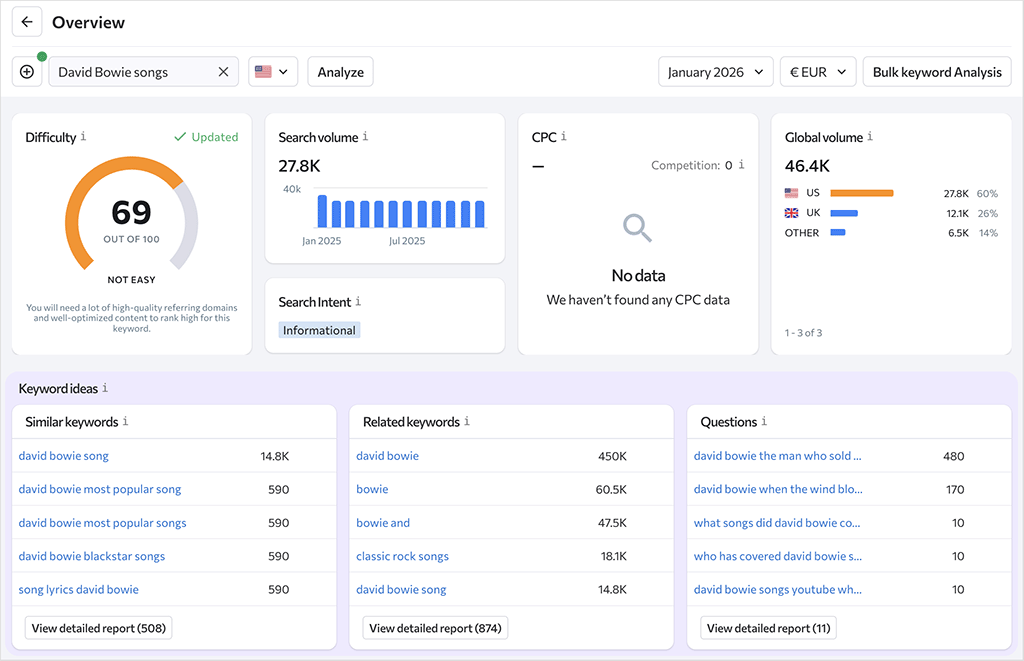Open the US flag country dropdown

(273, 72)
